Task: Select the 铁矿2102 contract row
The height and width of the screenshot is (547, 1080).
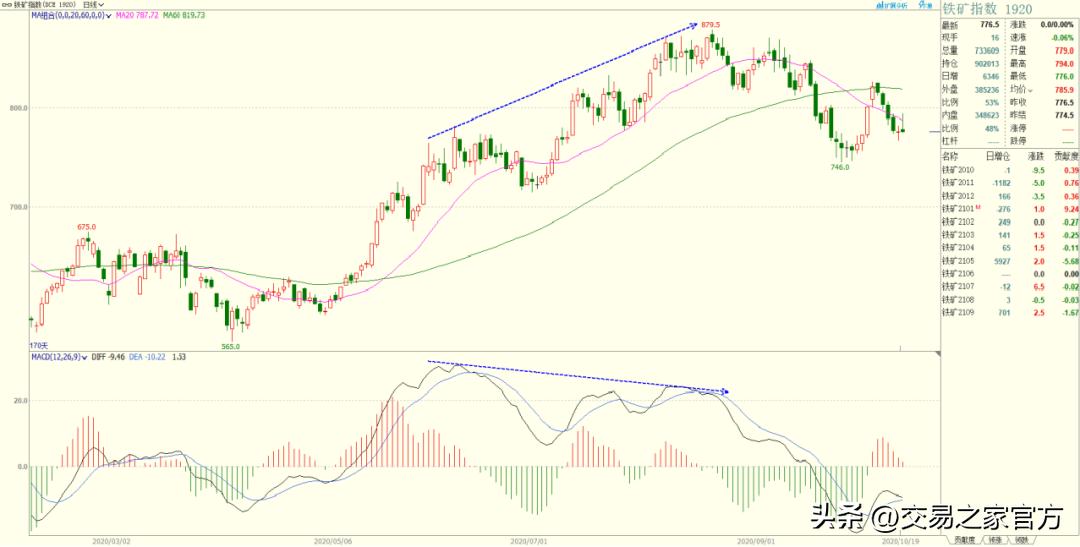Action: coord(1010,222)
